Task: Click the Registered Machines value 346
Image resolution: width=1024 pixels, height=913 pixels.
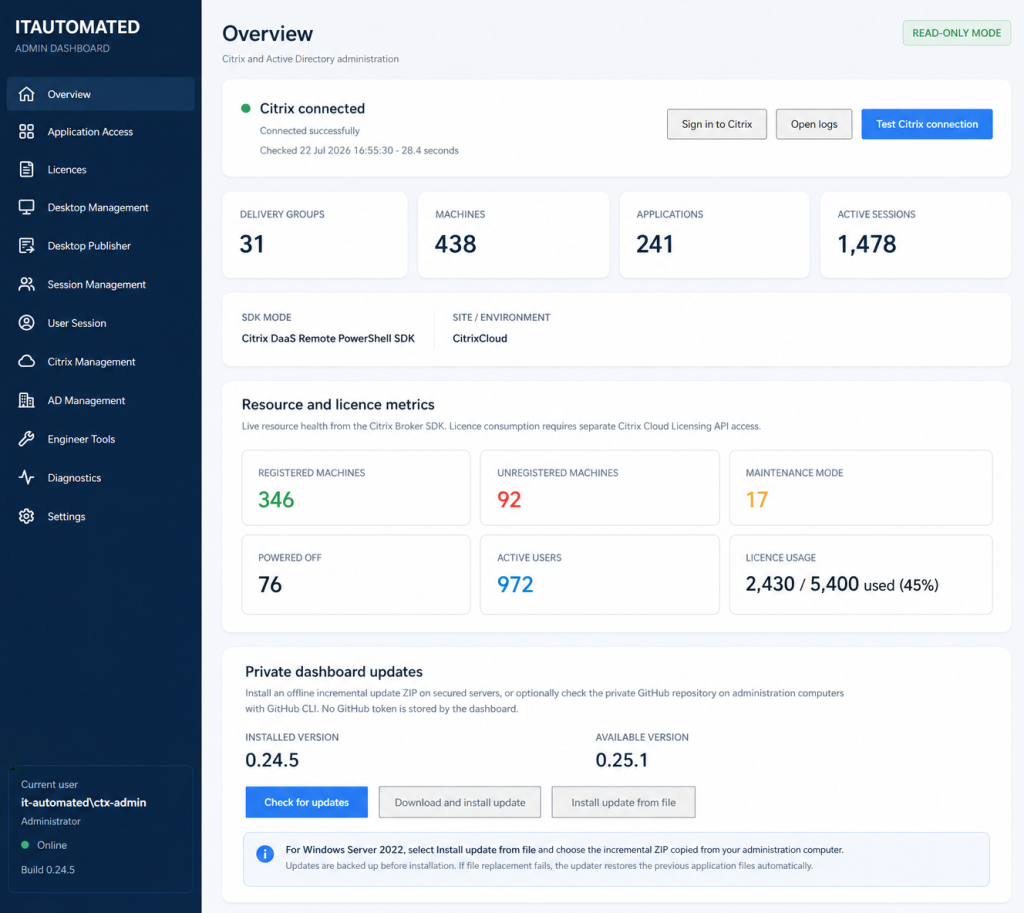Action: [x=276, y=500]
